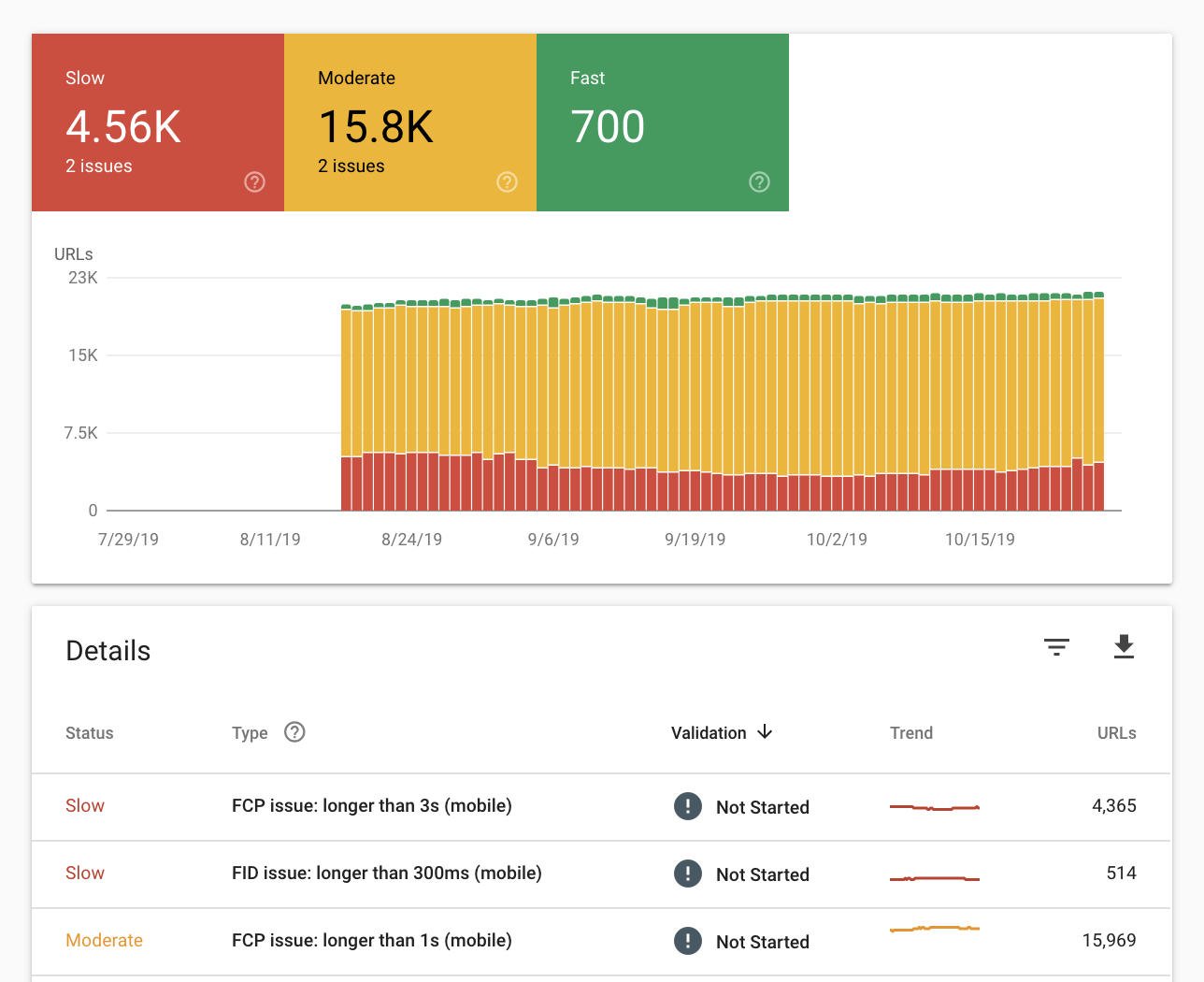Download the Details table data
The image size is (1204, 982).
pyautogui.click(x=1124, y=647)
